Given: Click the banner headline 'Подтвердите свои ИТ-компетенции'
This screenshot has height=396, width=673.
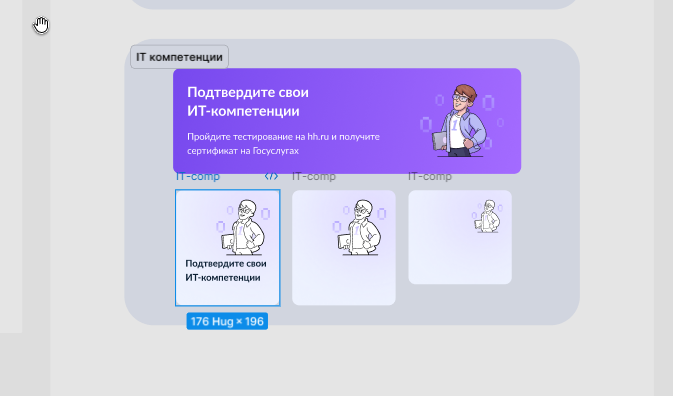Looking at the screenshot, I should (x=248, y=102).
